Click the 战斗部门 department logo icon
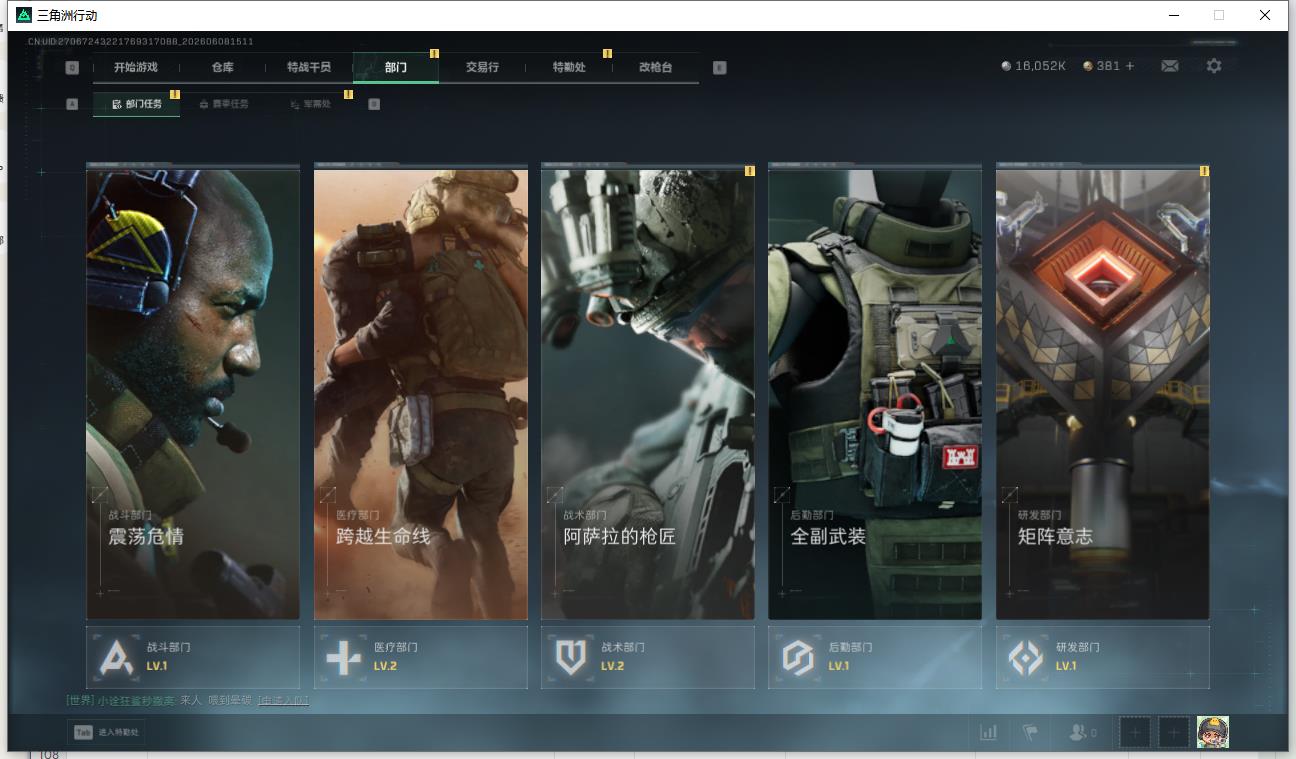Image resolution: width=1296 pixels, height=759 pixels. 116,658
